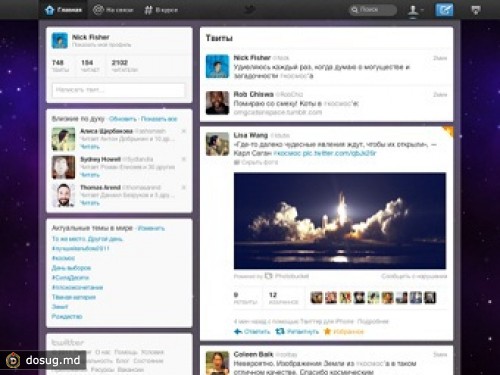500x375 pixels.
Task: View the 2102 followers count
Action: tap(124, 66)
